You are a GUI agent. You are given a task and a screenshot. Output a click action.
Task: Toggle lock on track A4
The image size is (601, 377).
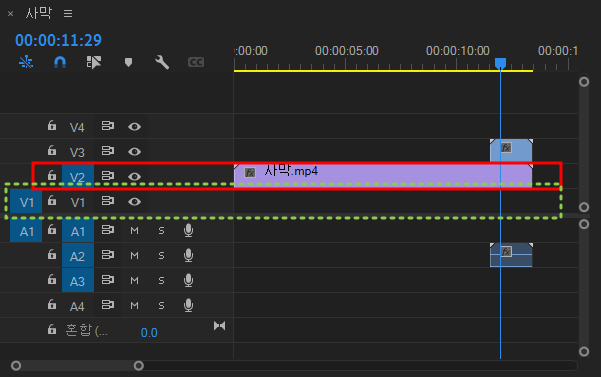click(x=52, y=305)
